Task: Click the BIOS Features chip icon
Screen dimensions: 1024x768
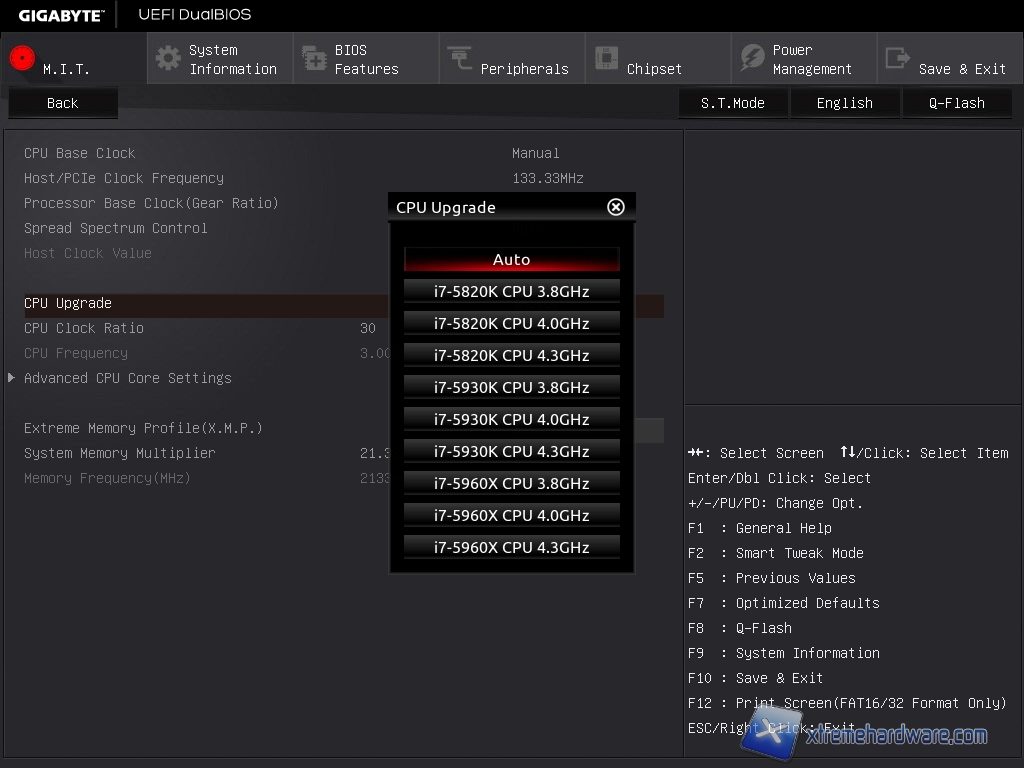Action: point(314,58)
